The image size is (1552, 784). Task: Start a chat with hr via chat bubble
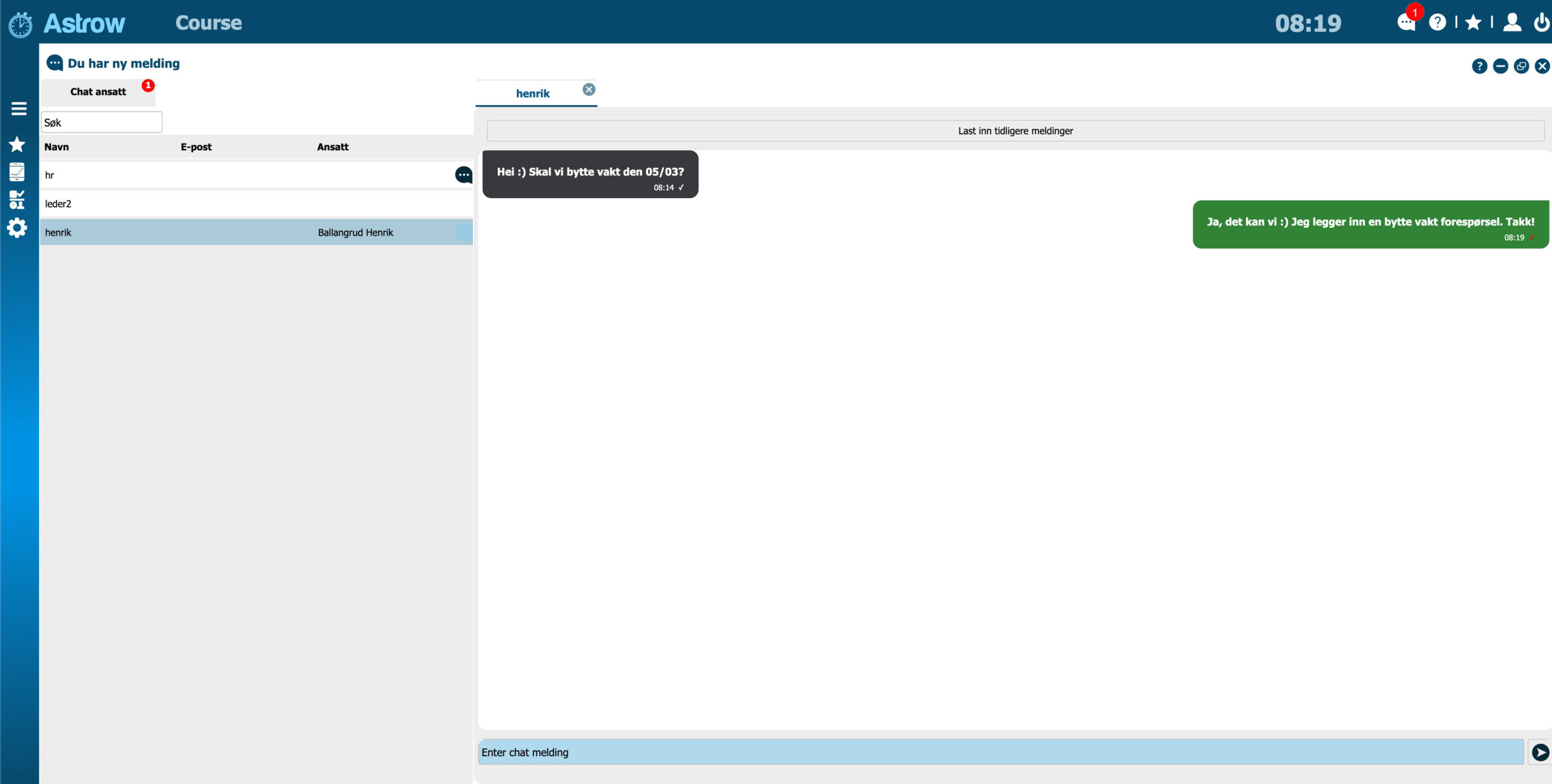click(x=464, y=175)
